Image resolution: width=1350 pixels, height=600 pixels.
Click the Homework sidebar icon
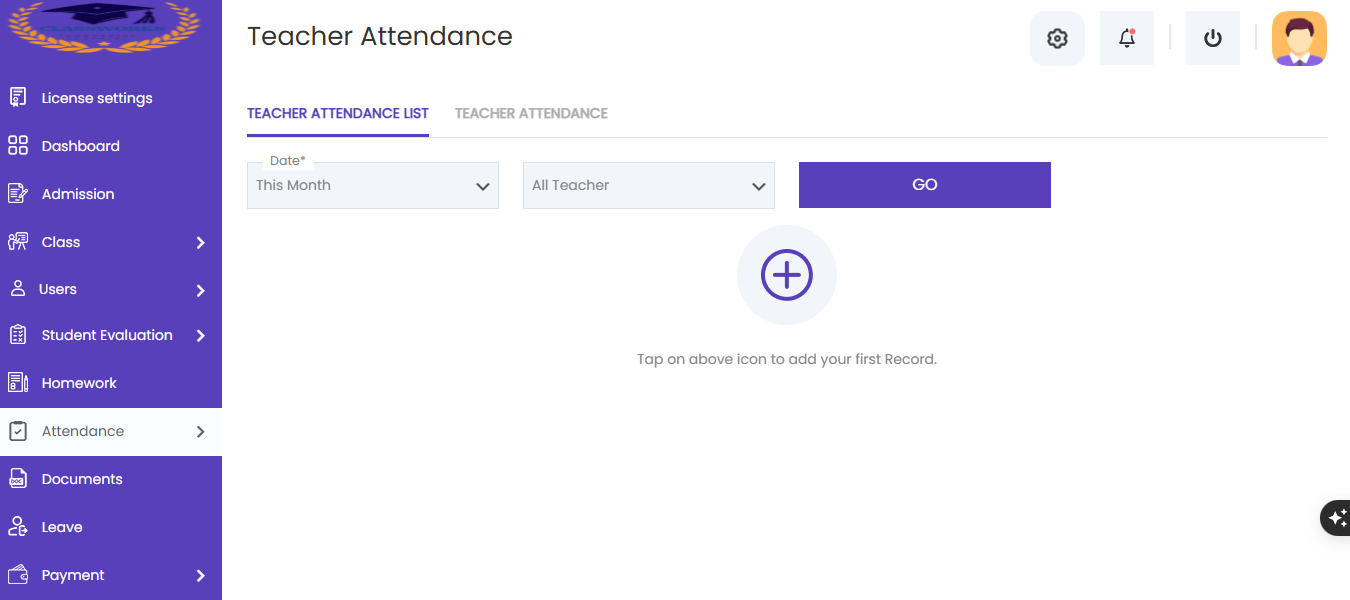click(18, 383)
